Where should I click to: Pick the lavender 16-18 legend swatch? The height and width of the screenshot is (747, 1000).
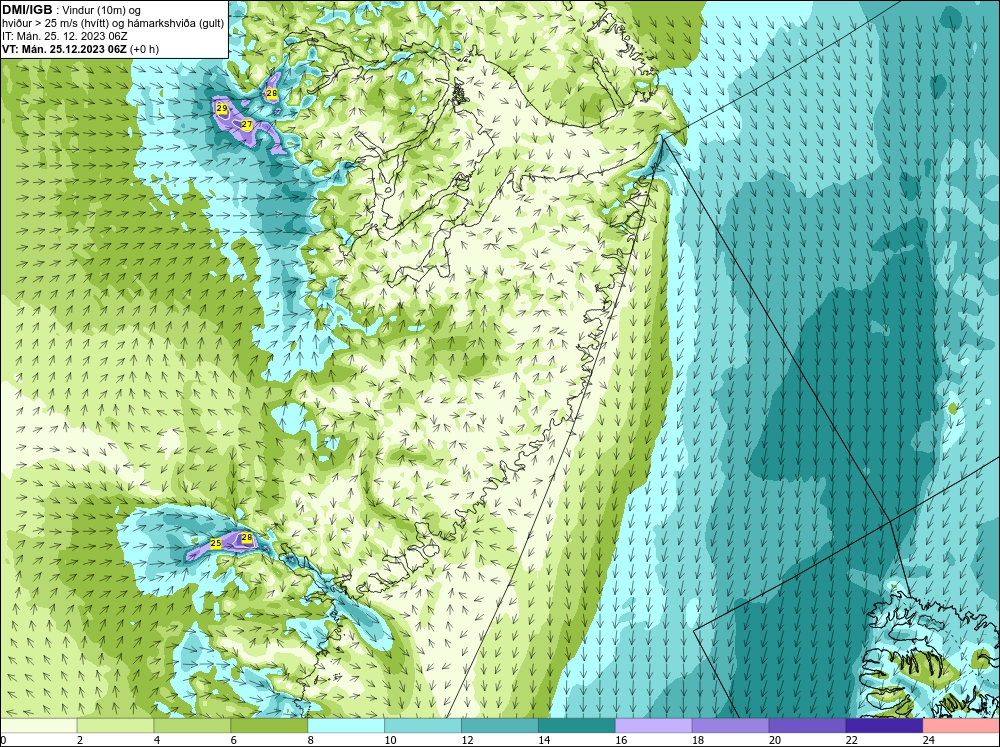click(x=653, y=725)
